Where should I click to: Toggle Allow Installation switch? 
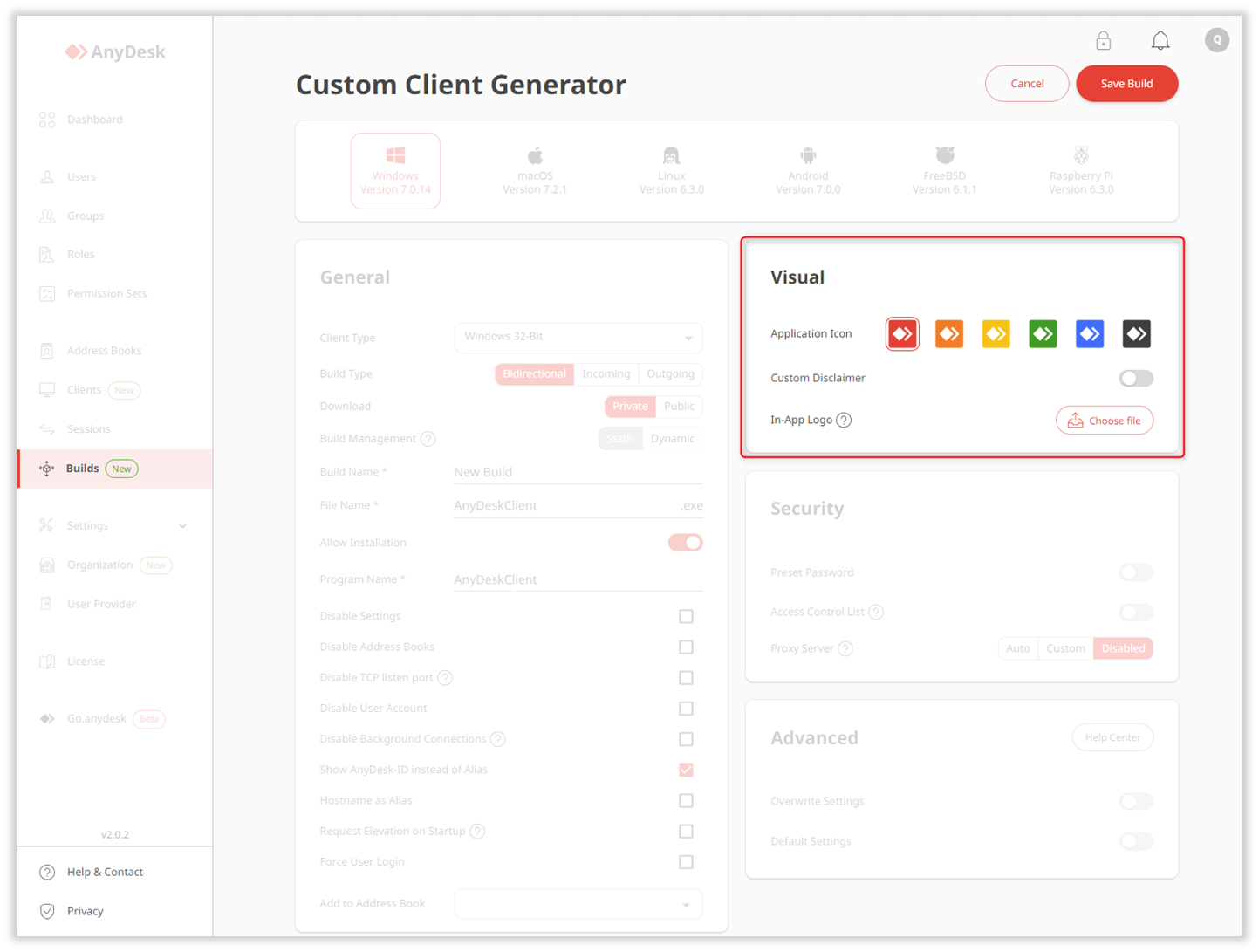tap(686, 543)
